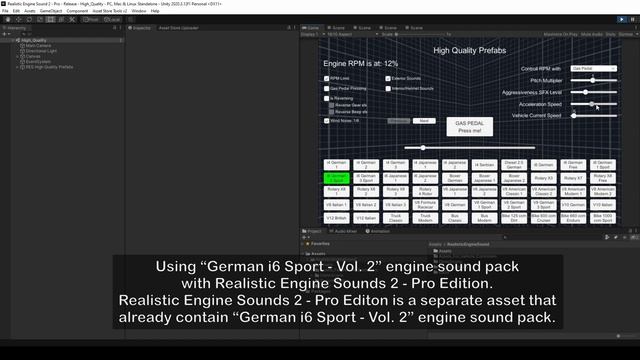Click the Inspector panel lock icon
The width and height of the screenshot is (640, 360).
tap(289, 28)
